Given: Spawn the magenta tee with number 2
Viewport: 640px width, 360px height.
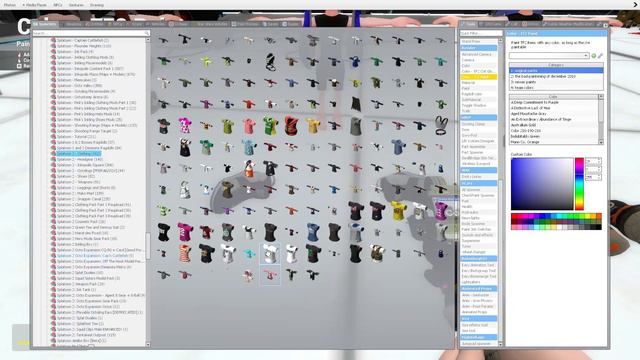Looking at the screenshot, I should click(184, 232).
